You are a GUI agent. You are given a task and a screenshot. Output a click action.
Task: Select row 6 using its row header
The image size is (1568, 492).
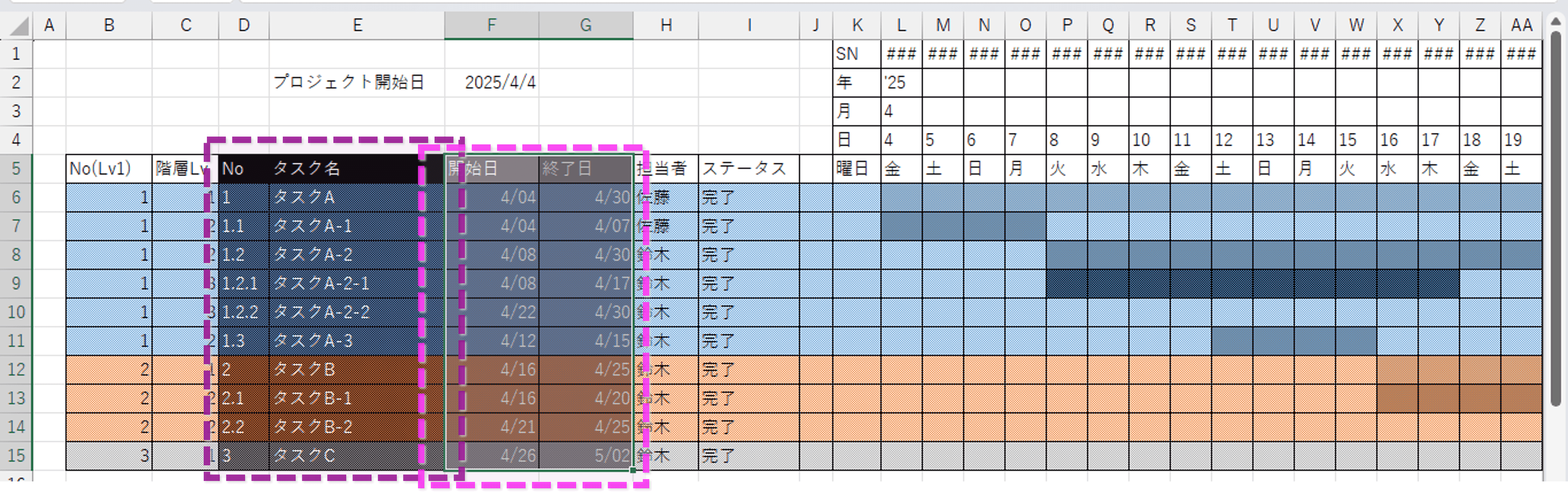17,197
